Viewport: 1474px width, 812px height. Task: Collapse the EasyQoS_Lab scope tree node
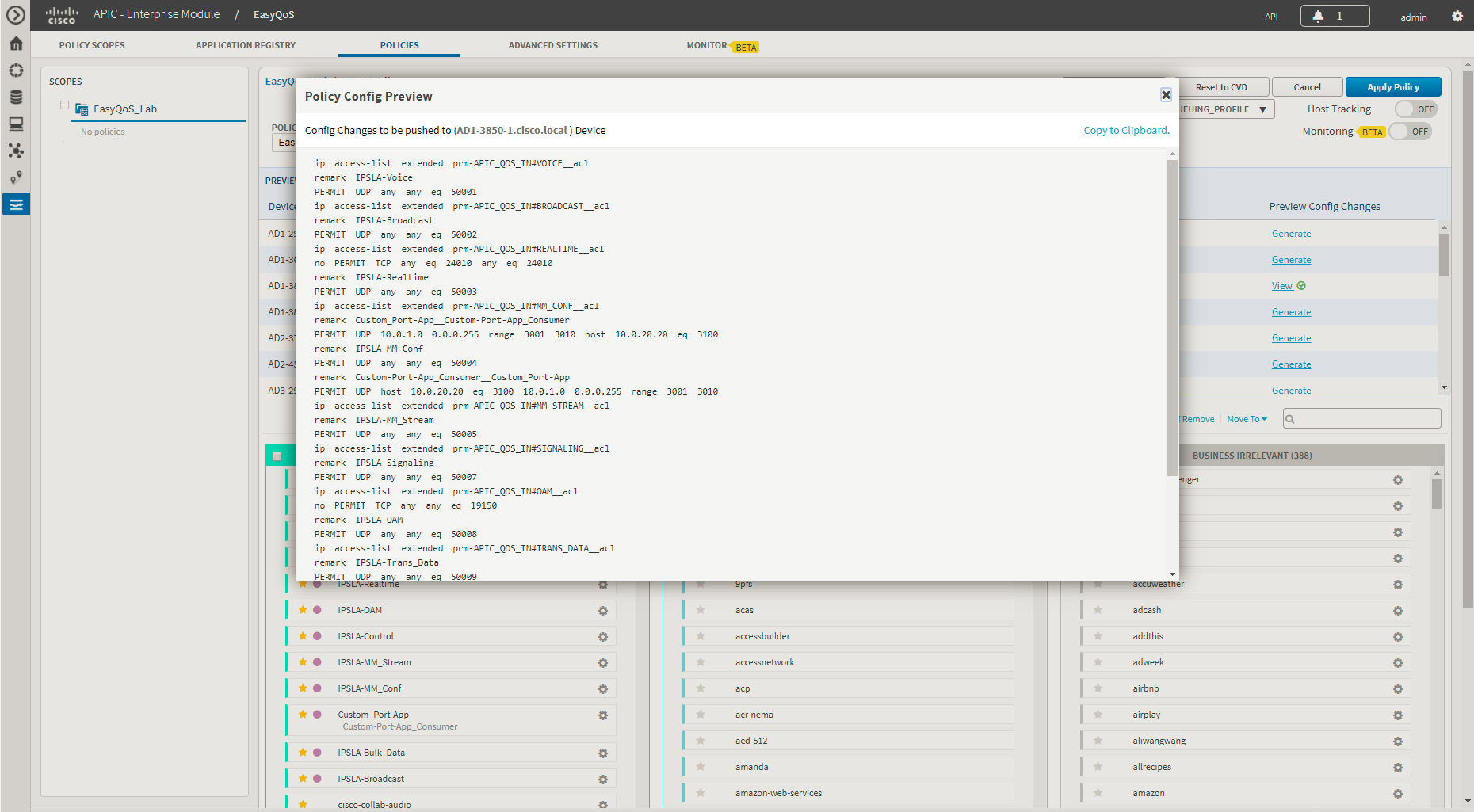pyautogui.click(x=65, y=105)
